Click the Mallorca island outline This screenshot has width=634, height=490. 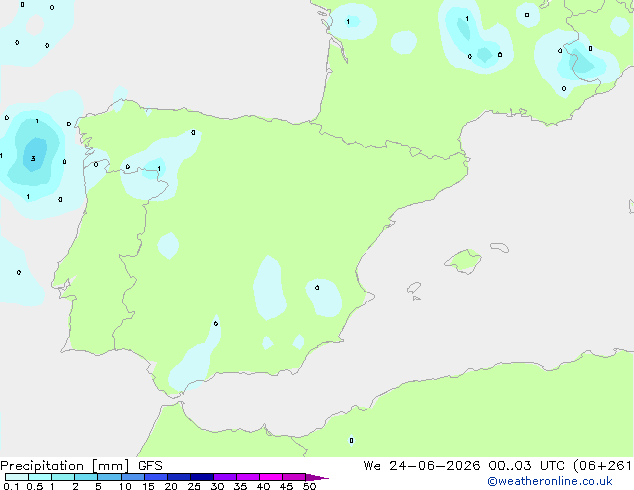(463, 261)
